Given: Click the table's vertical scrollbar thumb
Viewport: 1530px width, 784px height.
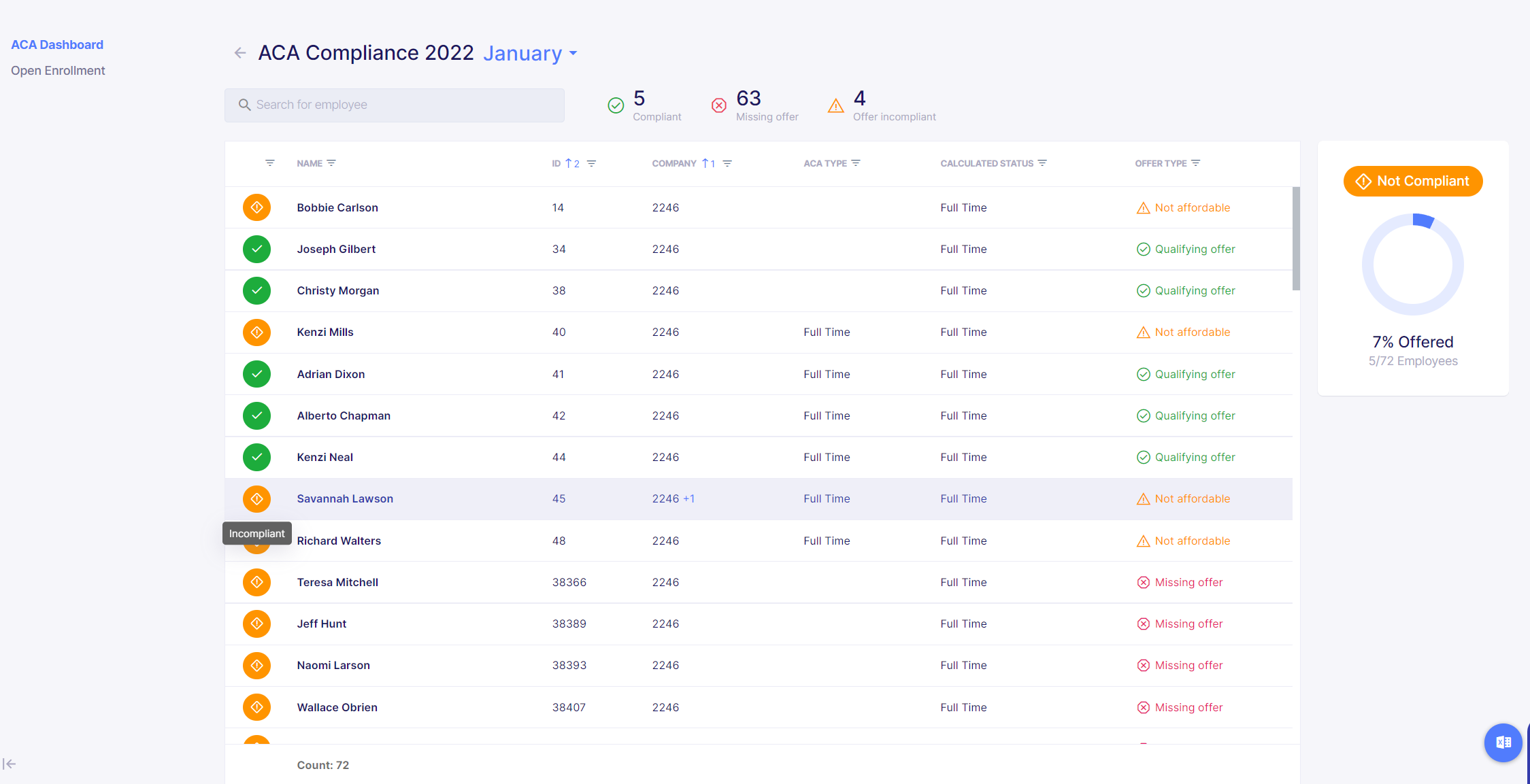Looking at the screenshot, I should [x=1296, y=238].
